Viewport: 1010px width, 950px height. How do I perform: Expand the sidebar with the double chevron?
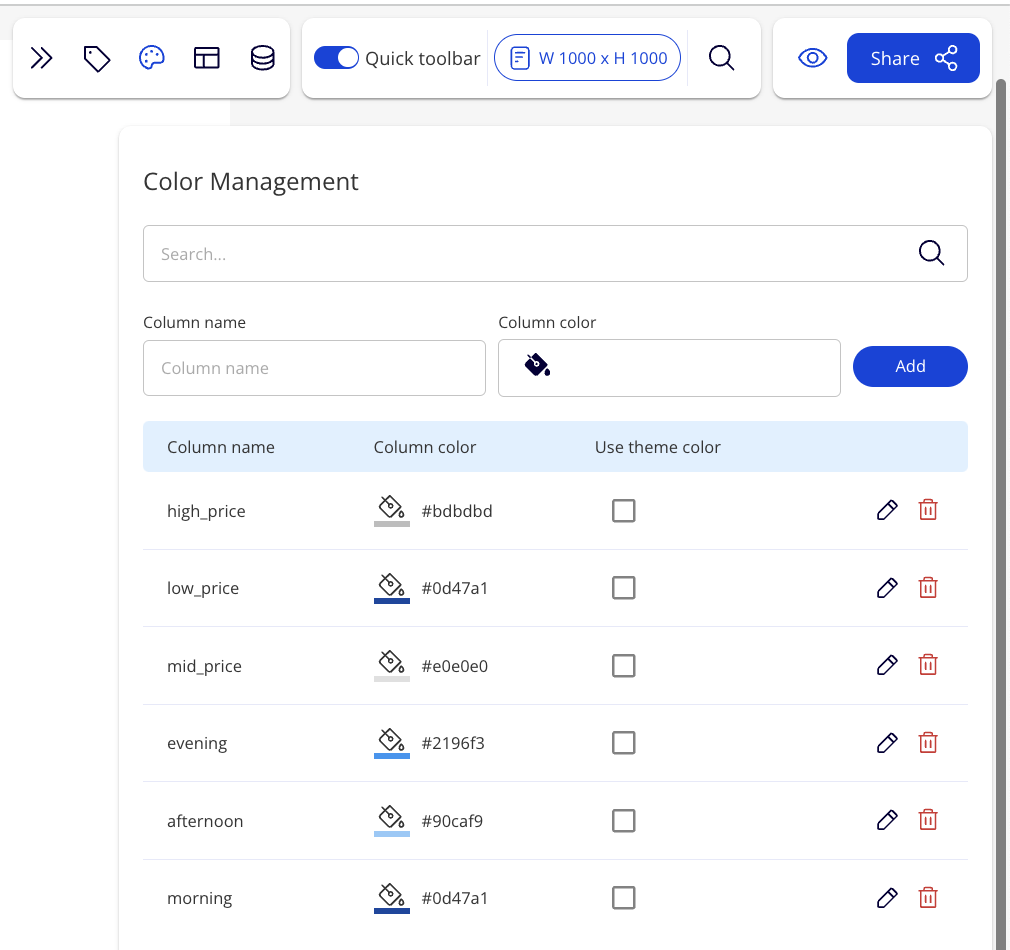41,59
